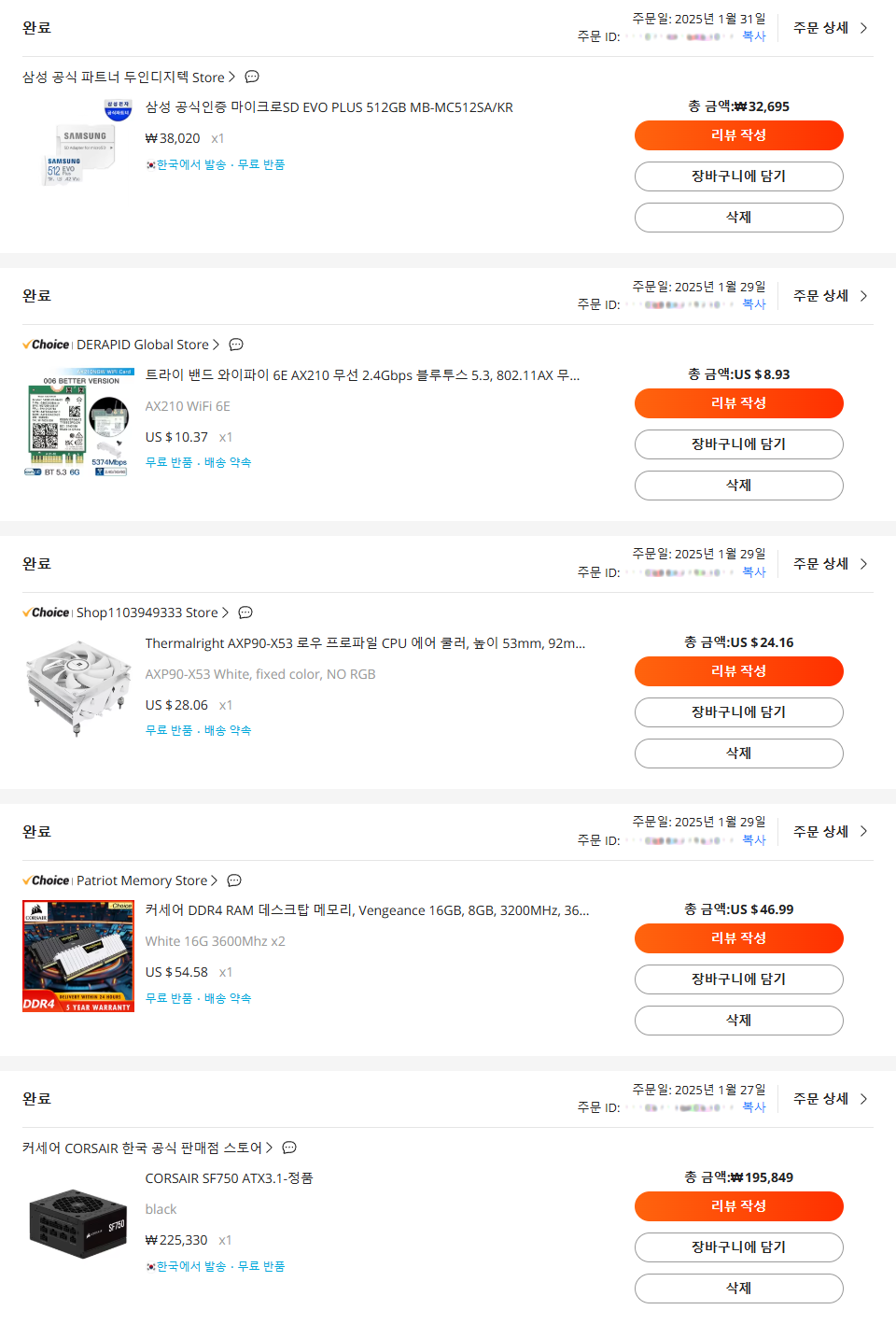Open Corsair Vengeance RAM product thumbnail
This screenshot has height=1324, width=896.
pos(78,956)
